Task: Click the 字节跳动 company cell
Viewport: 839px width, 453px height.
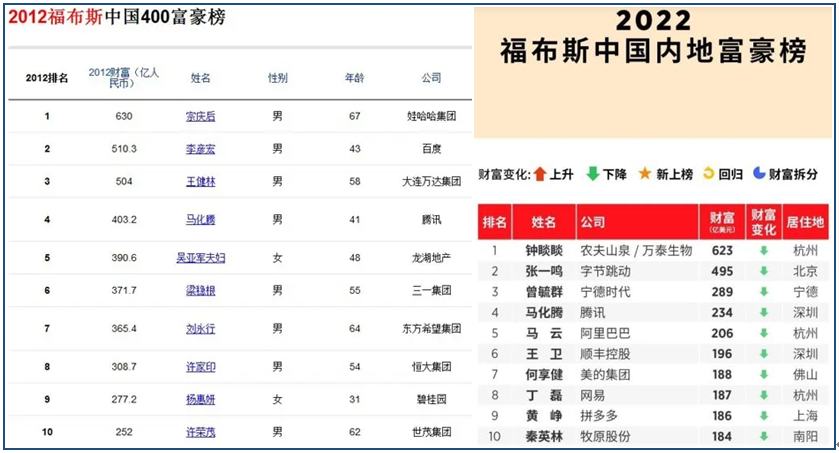Action: (x=606, y=271)
